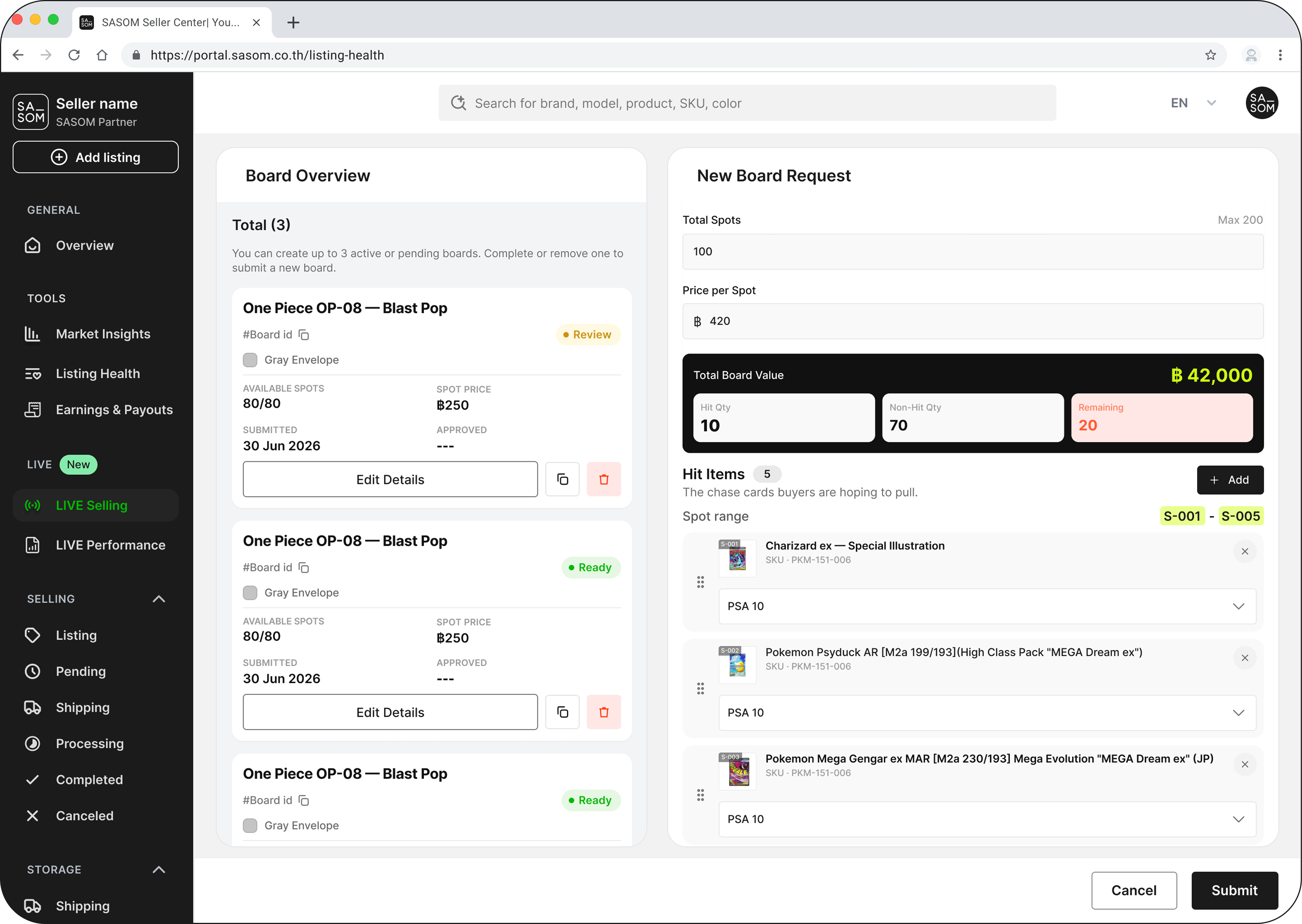Screen dimensions: 1302x924
Task: Duplicate the first Ready board with the copy icon
Action: coord(562,712)
